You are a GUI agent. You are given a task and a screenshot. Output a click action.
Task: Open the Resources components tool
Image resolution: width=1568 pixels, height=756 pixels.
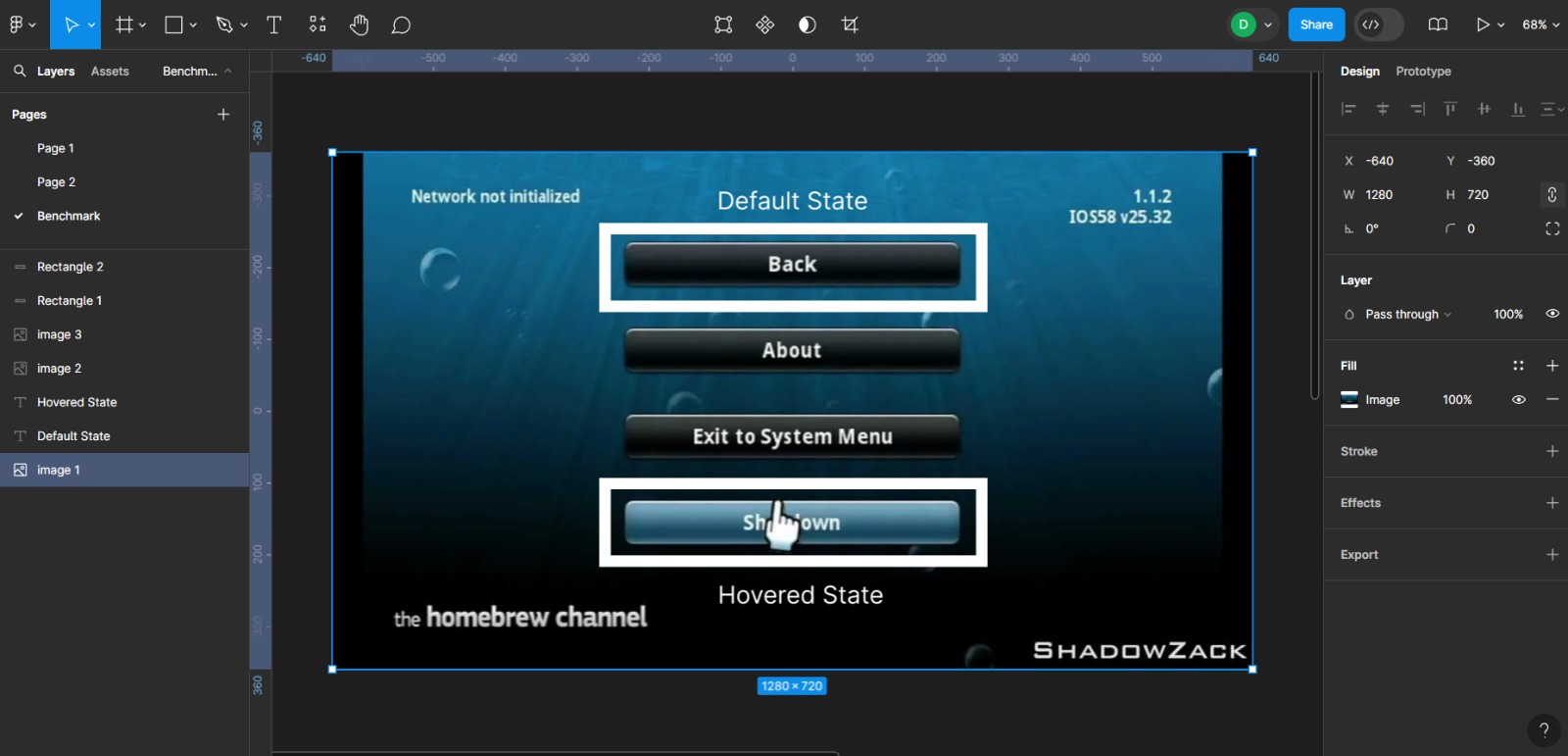318,25
